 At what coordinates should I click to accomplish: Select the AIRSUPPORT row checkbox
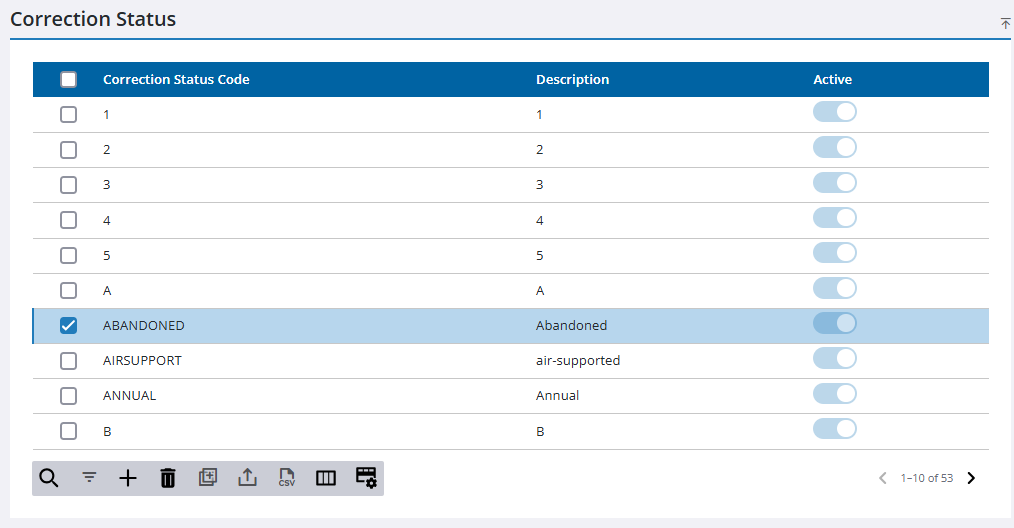tap(68, 360)
